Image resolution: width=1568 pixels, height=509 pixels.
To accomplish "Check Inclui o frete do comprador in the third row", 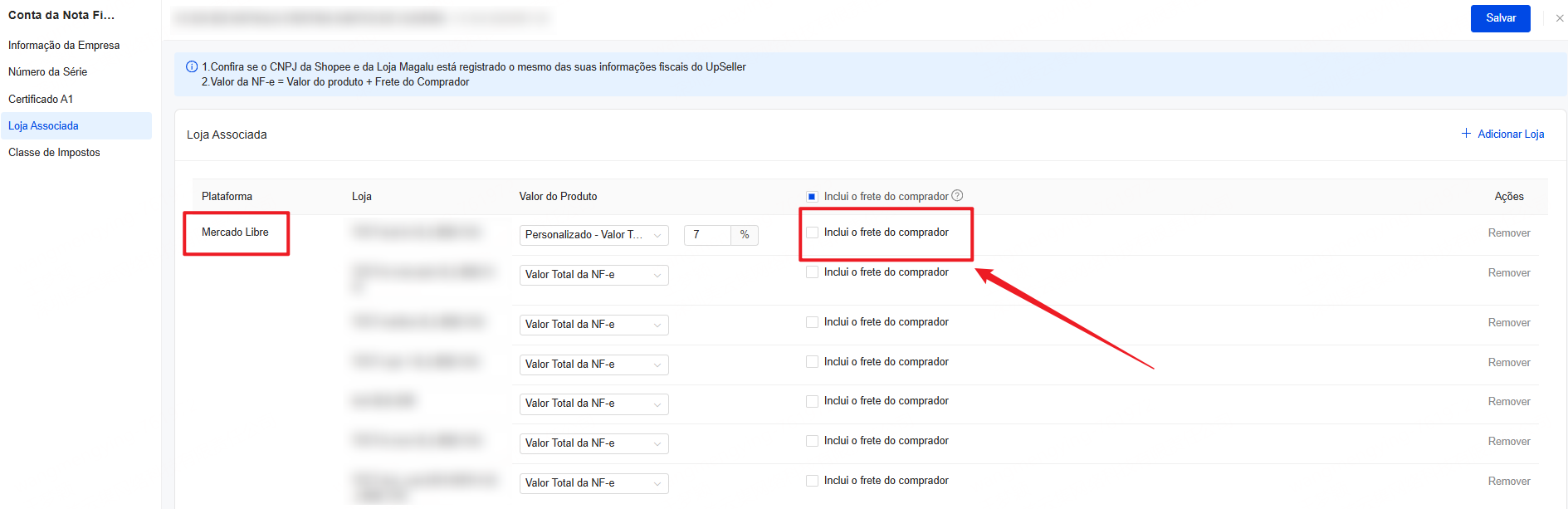I will tap(812, 322).
